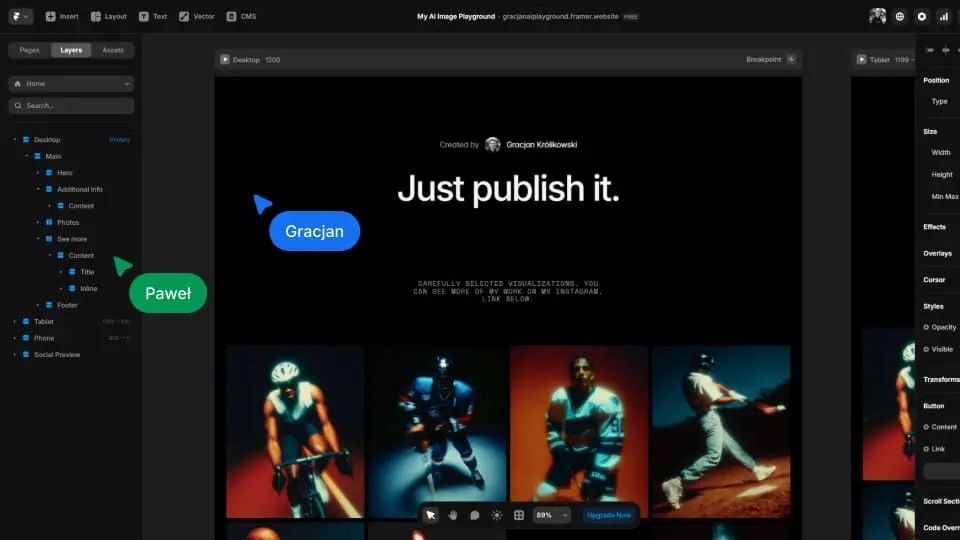Select the hand pan tool
This screenshot has height=540, width=960.
click(x=452, y=515)
